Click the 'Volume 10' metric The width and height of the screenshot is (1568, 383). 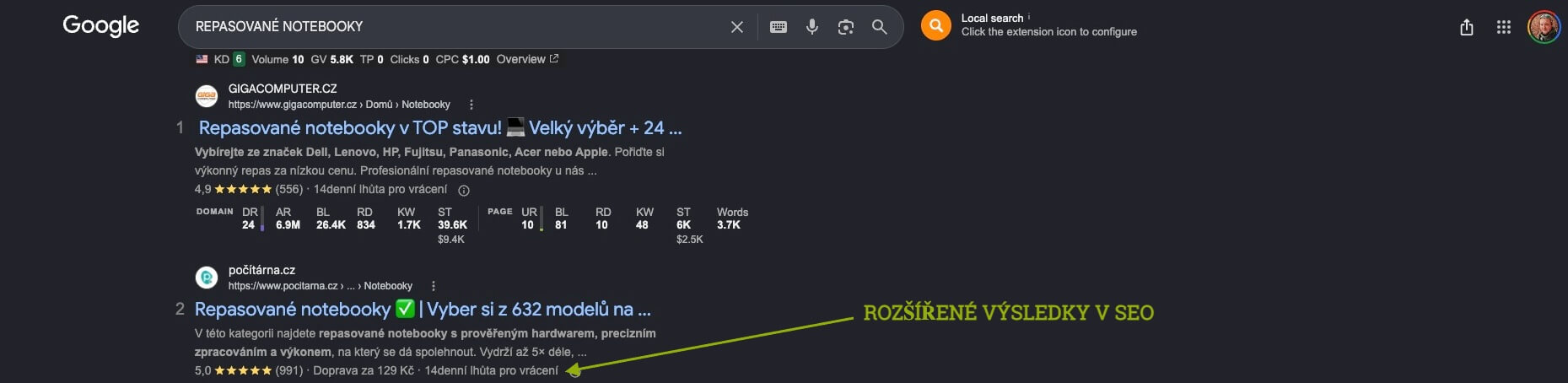coord(277,59)
